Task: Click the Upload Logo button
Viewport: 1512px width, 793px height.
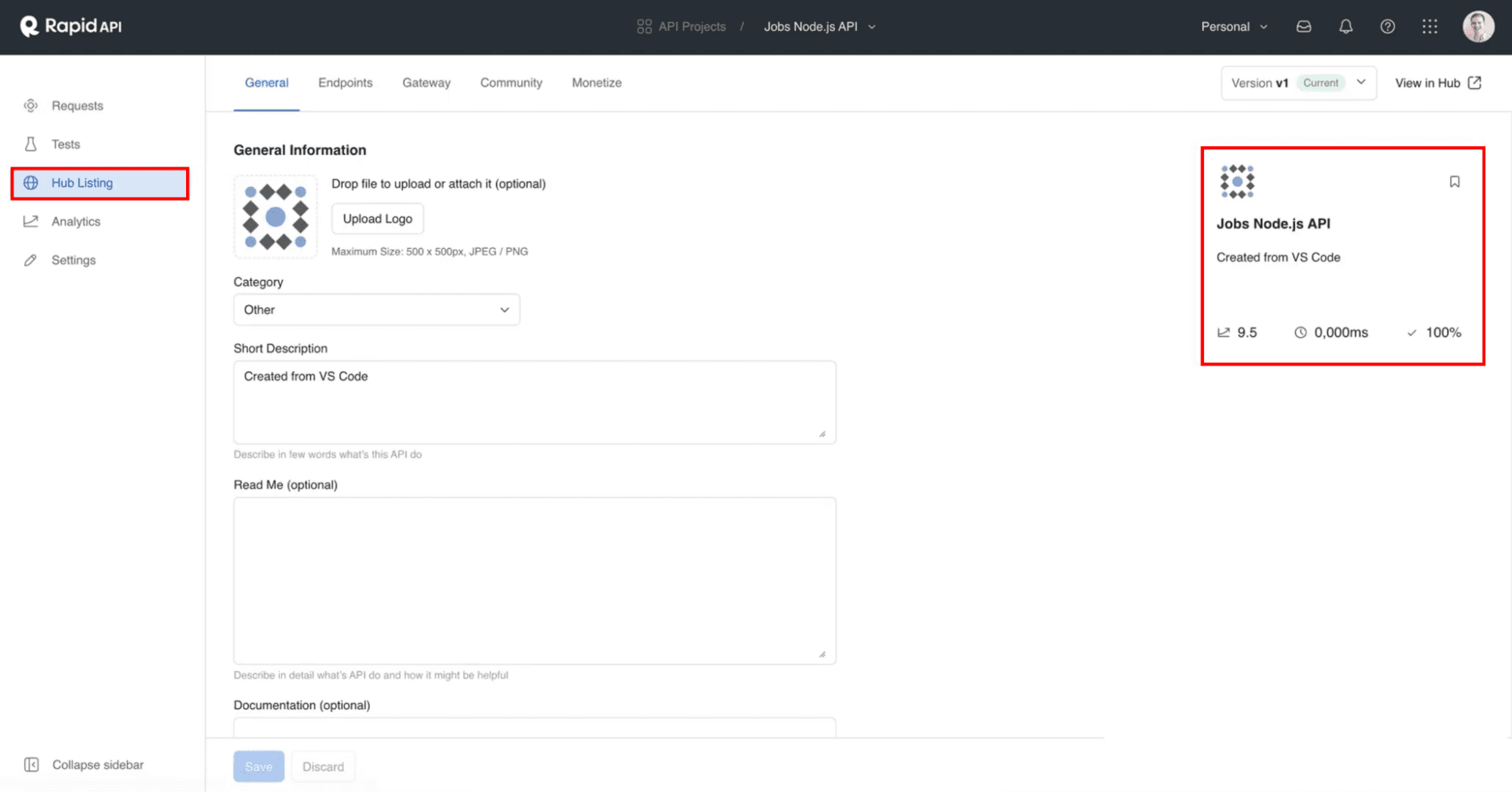Action: tap(377, 219)
